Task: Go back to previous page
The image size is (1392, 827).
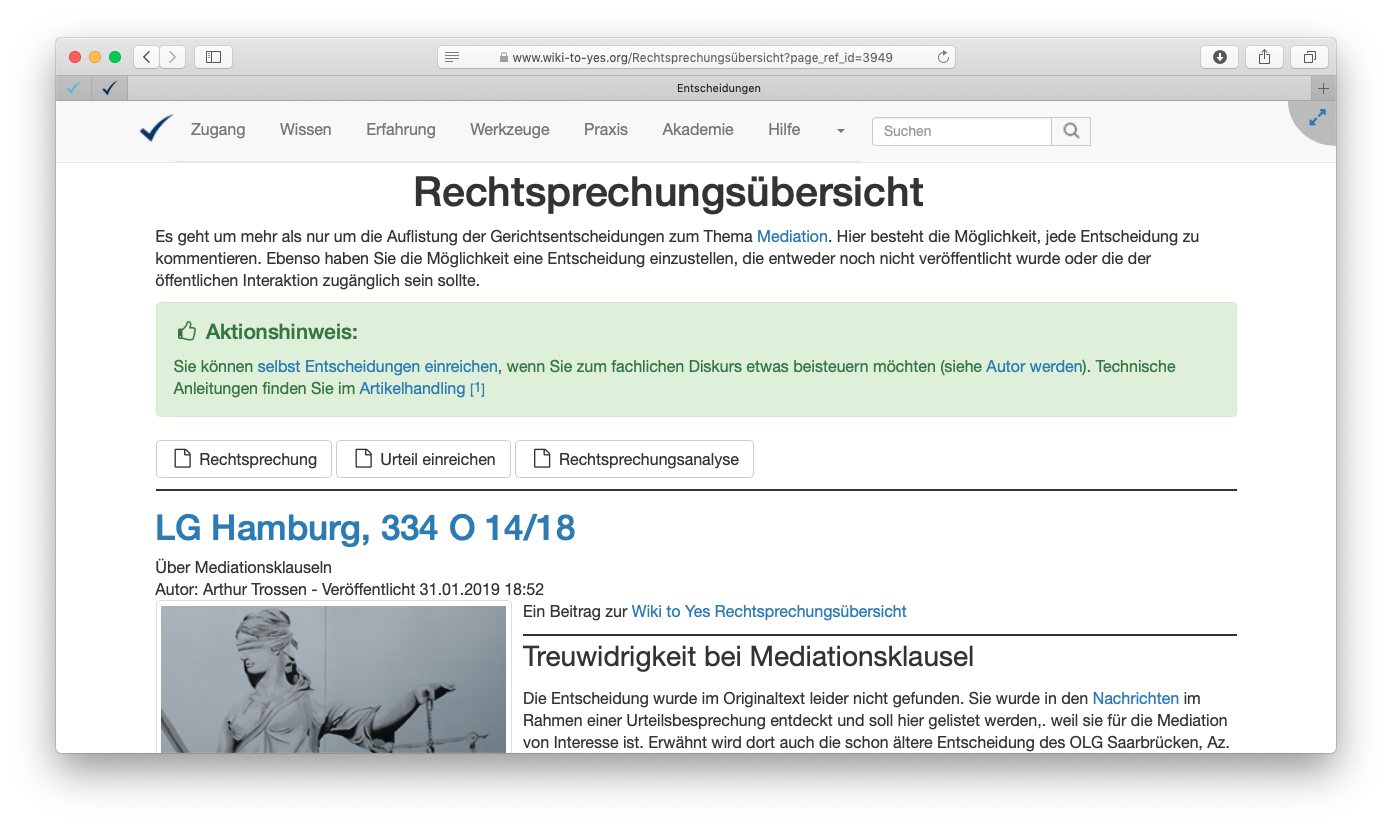Action: pos(147,57)
